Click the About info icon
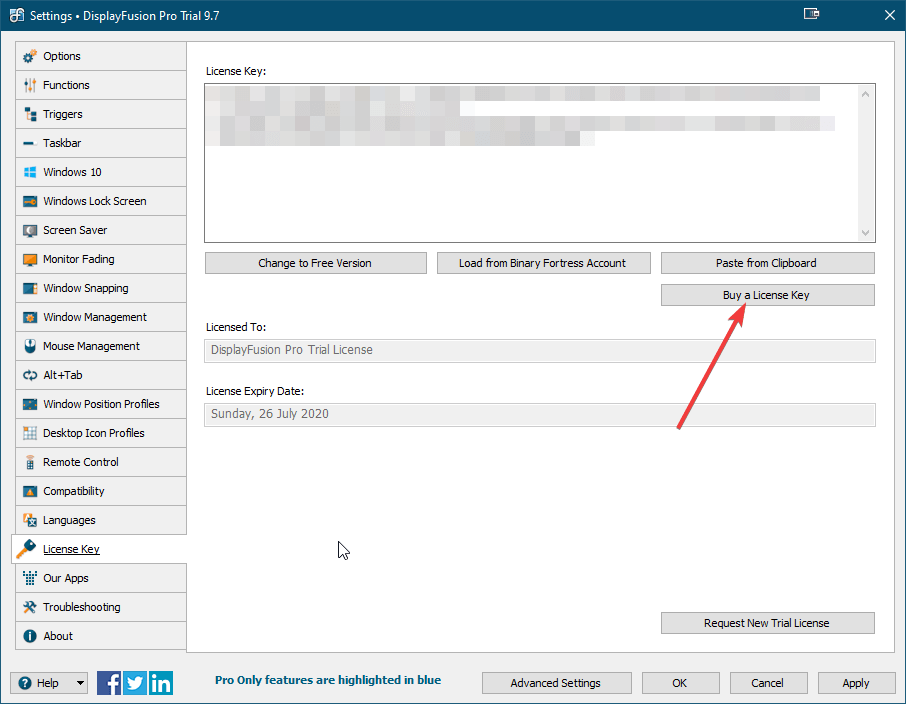The height and width of the screenshot is (704, 906). [30, 636]
